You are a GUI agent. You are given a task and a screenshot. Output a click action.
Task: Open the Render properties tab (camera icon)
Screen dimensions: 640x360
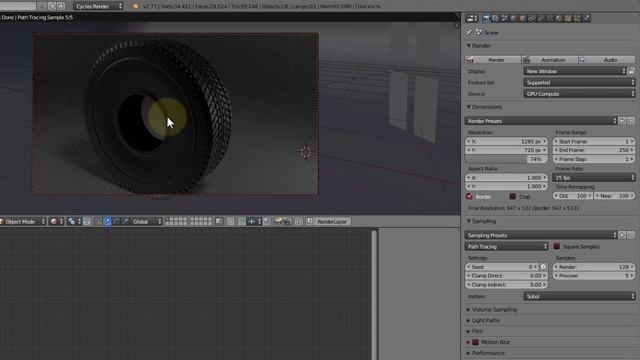click(x=486, y=18)
